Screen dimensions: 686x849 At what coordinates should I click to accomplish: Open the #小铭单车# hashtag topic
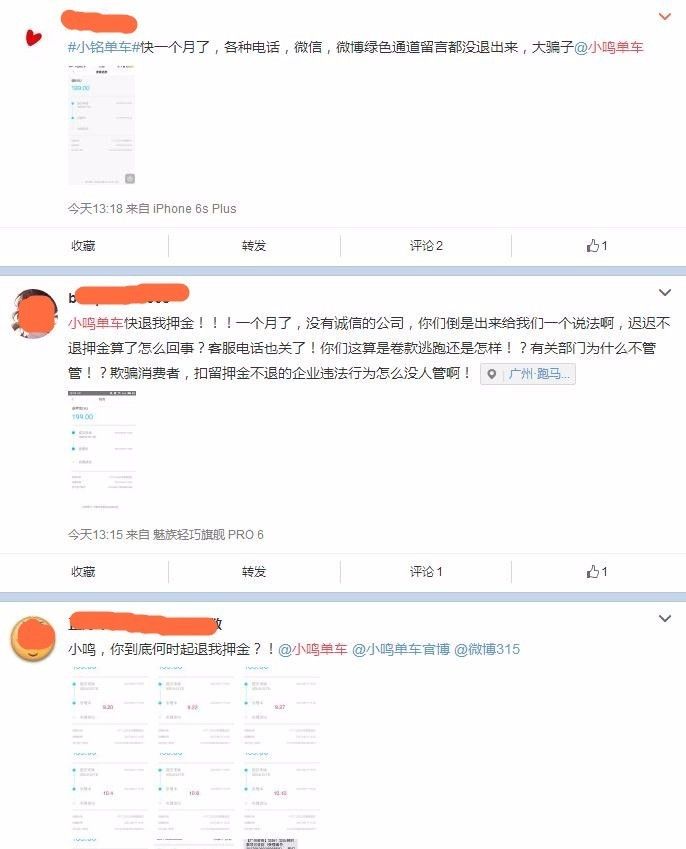point(104,47)
